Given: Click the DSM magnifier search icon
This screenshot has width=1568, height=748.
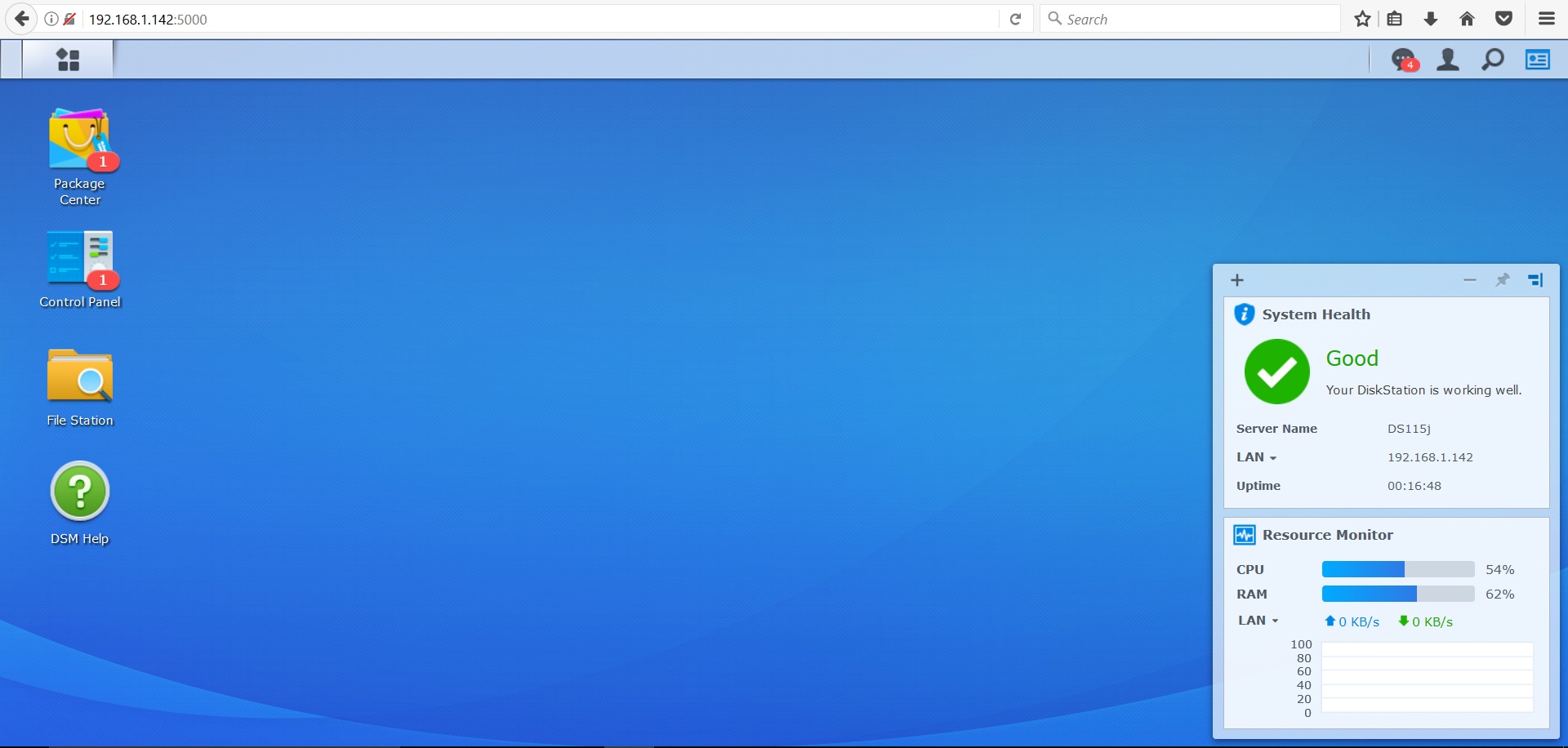Looking at the screenshot, I should coord(1493,60).
